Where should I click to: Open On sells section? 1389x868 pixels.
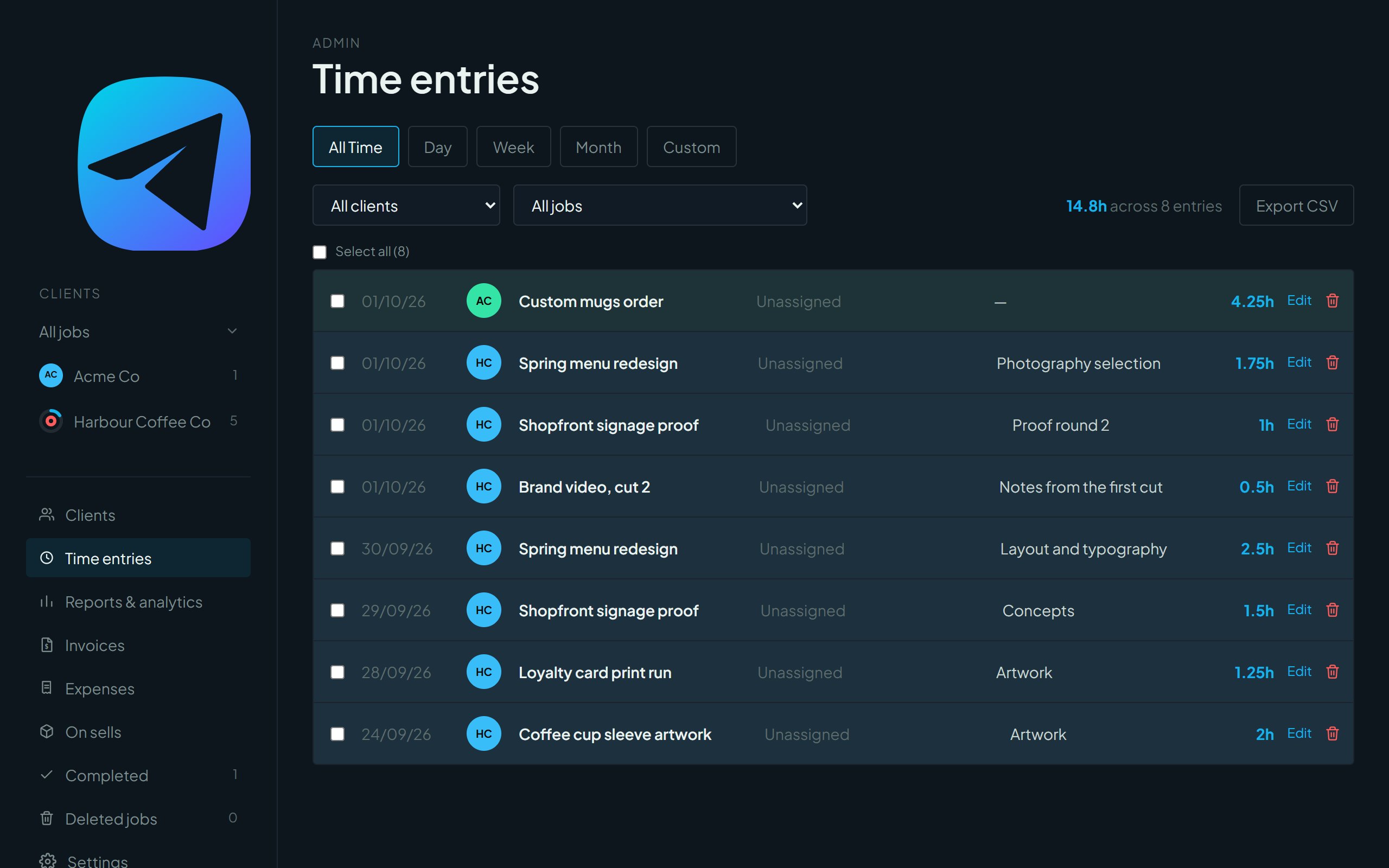[138, 732]
